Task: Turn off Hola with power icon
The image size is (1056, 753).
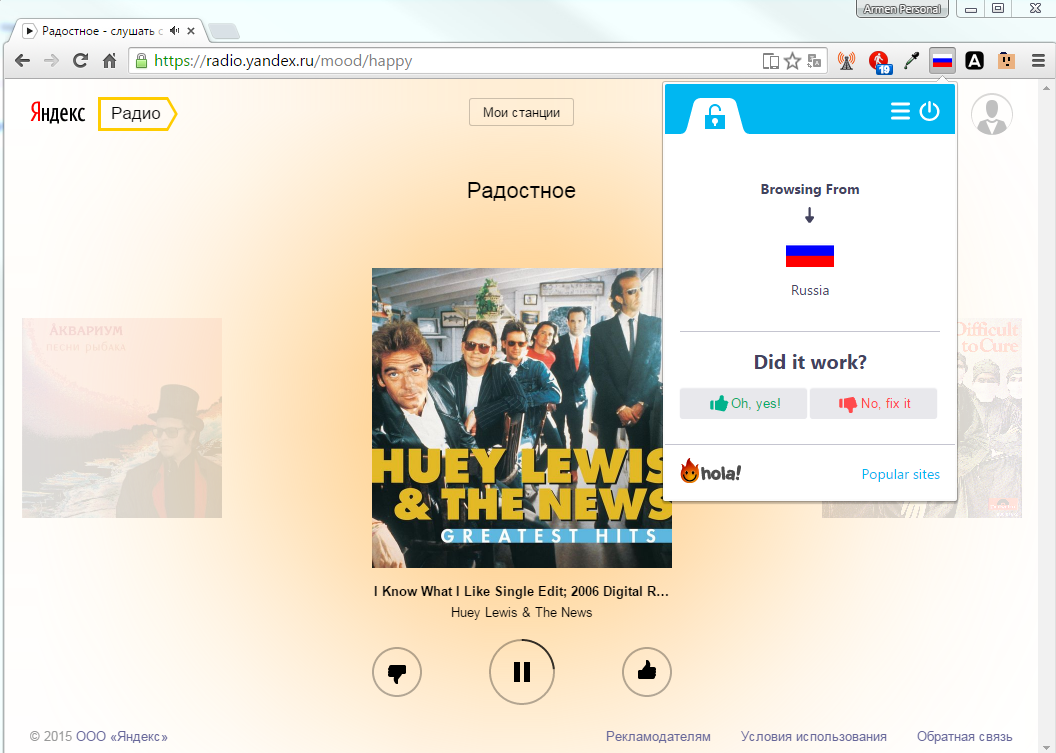Action: point(929,110)
